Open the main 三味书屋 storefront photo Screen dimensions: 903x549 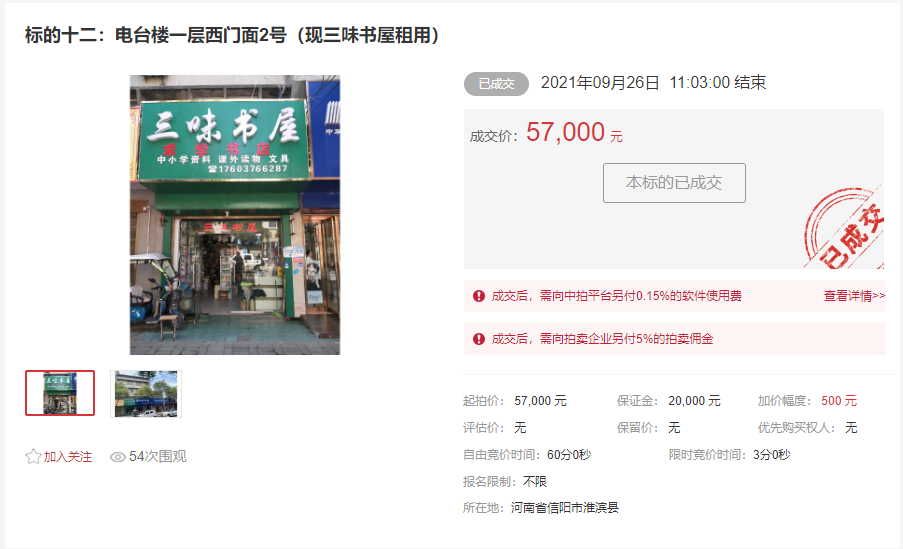tap(235, 215)
